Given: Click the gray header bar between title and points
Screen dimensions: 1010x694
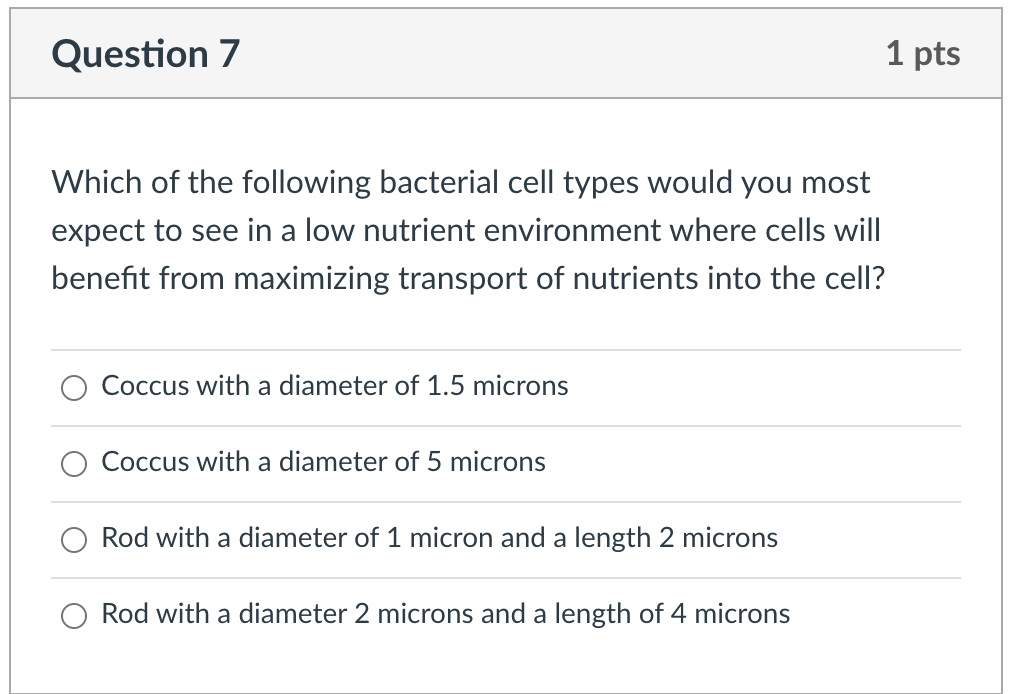Looking at the screenshot, I should click(560, 54).
